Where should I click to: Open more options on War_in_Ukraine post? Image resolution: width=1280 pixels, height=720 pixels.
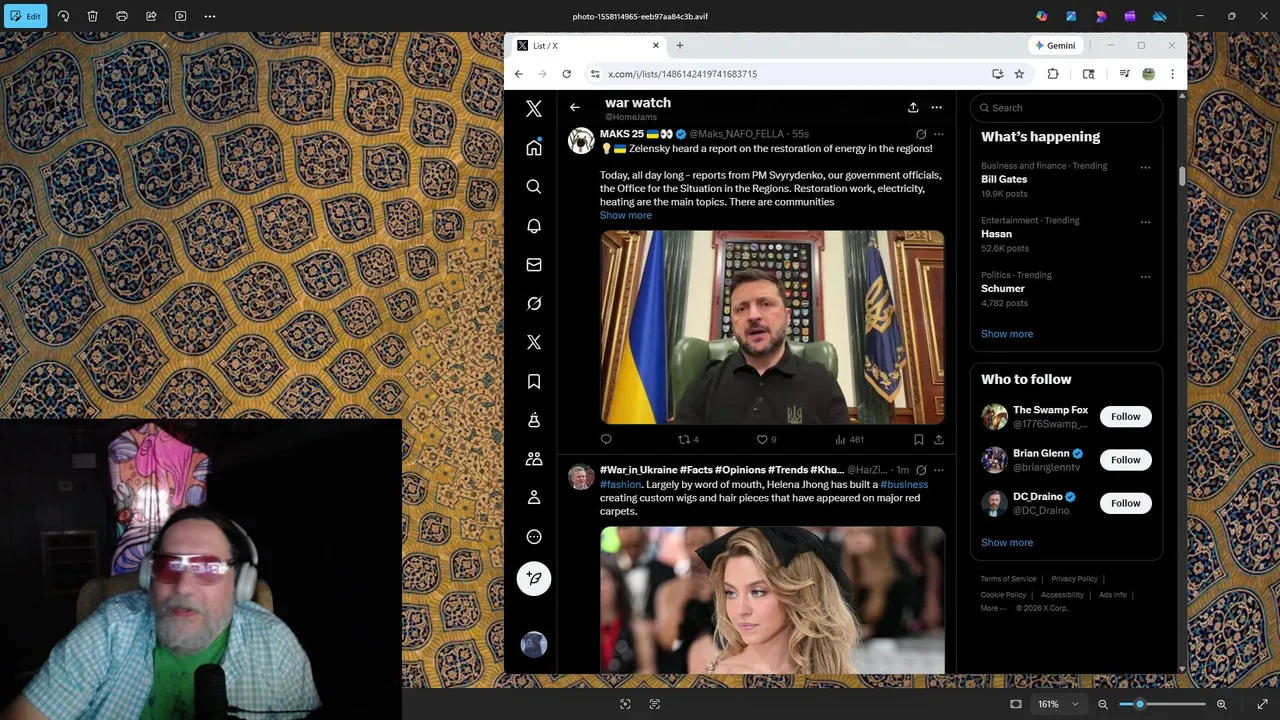point(938,470)
